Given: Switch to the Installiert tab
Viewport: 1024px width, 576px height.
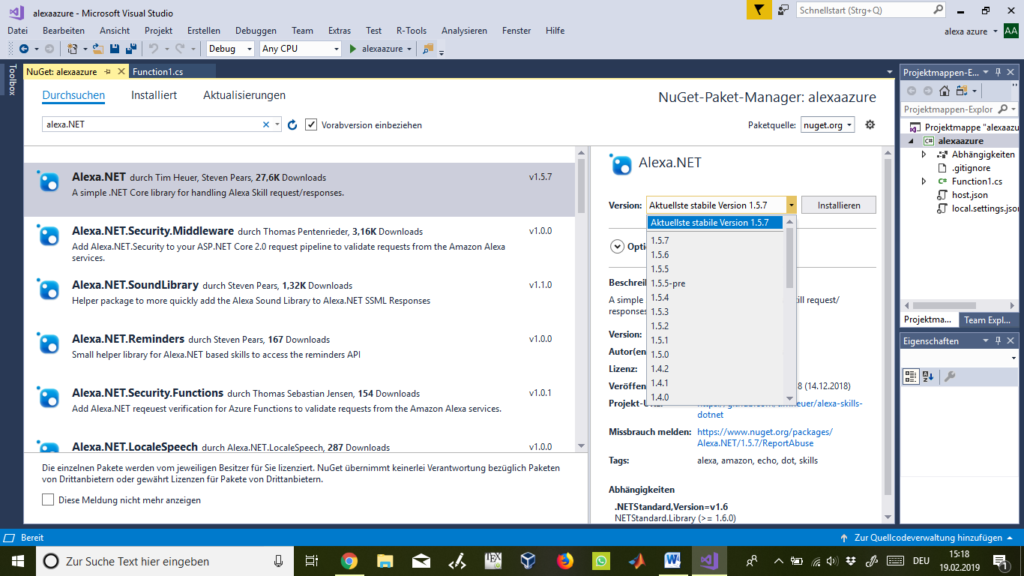Looking at the screenshot, I should pos(153,95).
